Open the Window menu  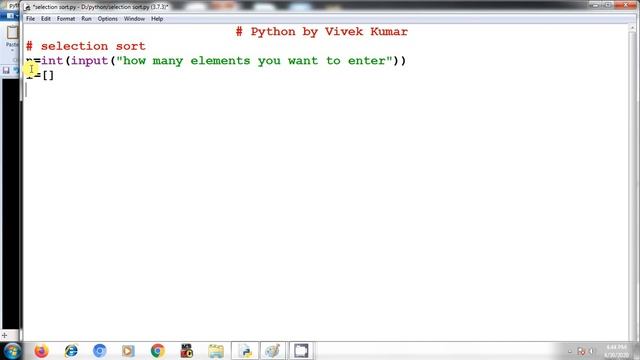pos(134,19)
